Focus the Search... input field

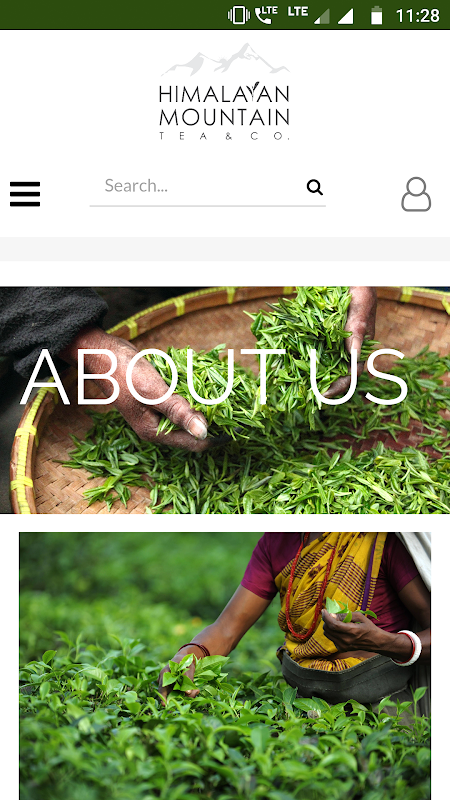click(x=198, y=186)
